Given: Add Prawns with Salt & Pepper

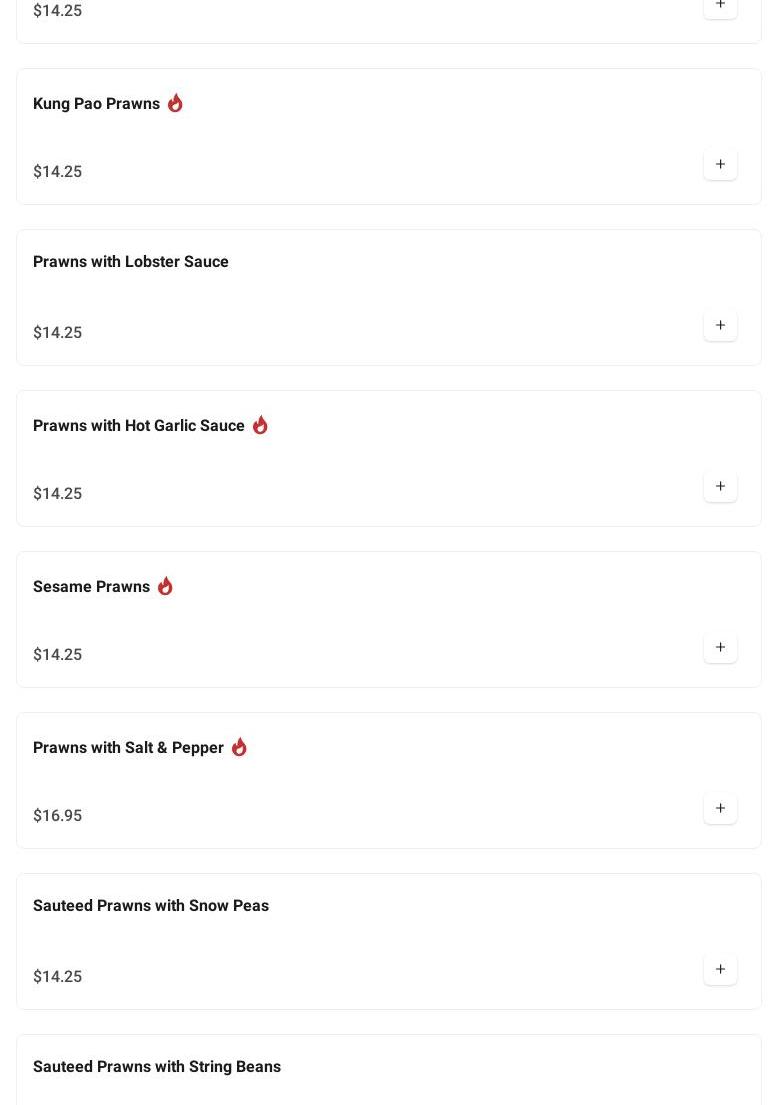Looking at the screenshot, I should click(720, 809).
